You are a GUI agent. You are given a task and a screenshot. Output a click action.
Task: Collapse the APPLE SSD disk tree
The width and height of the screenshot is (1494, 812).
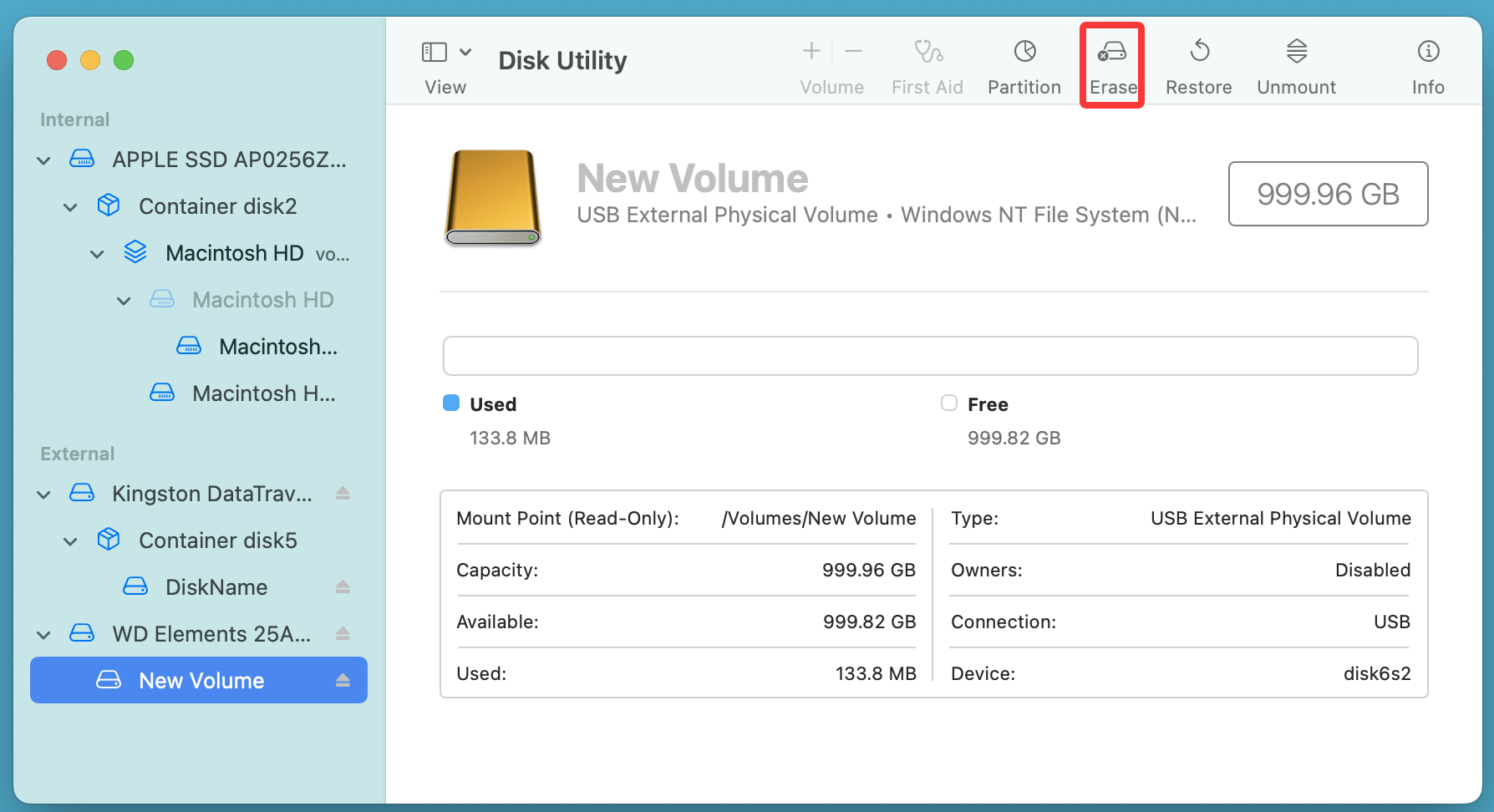pyautogui.click(x=44, y=160)
